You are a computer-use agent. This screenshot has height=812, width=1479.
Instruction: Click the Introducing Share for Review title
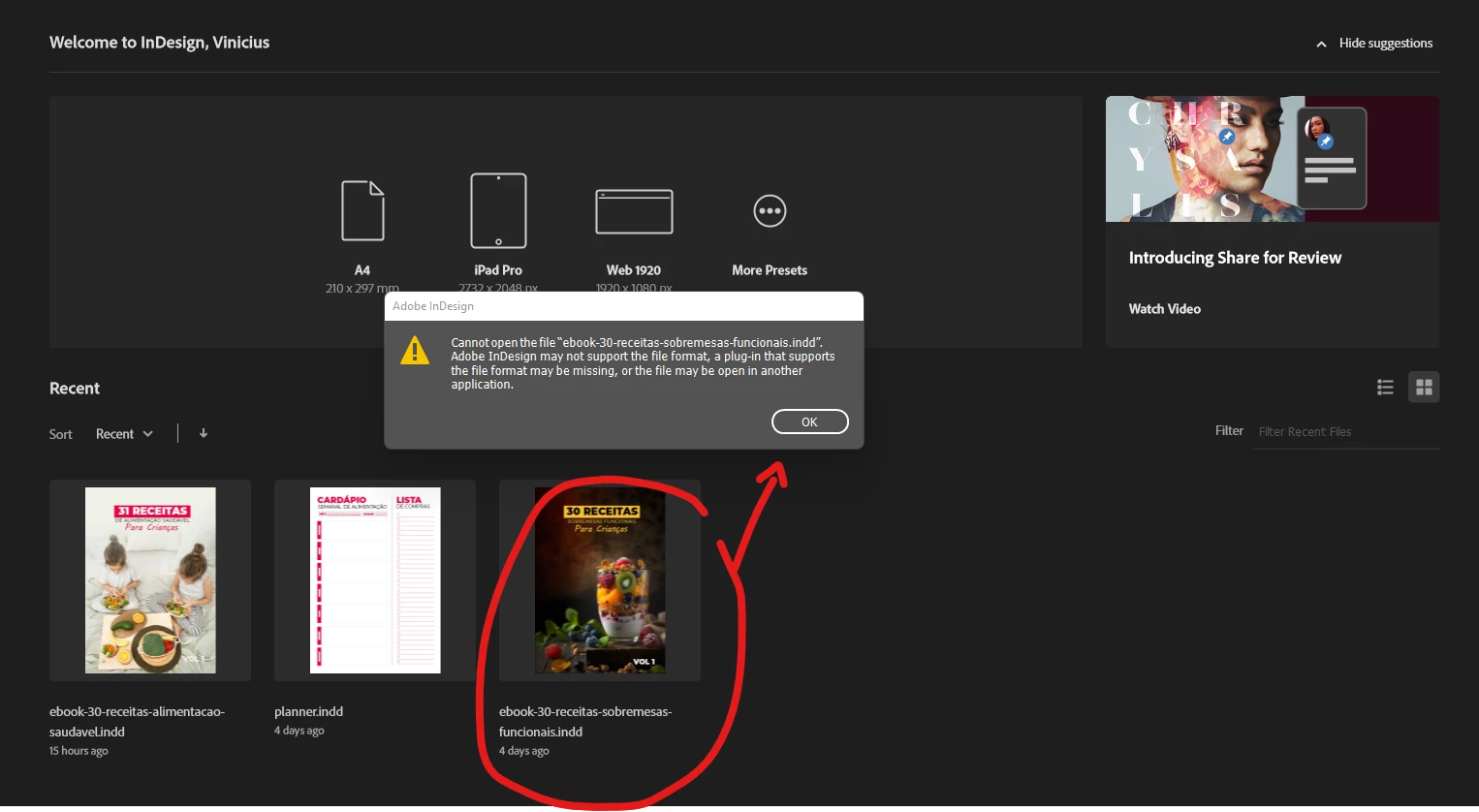point(1235,258)
